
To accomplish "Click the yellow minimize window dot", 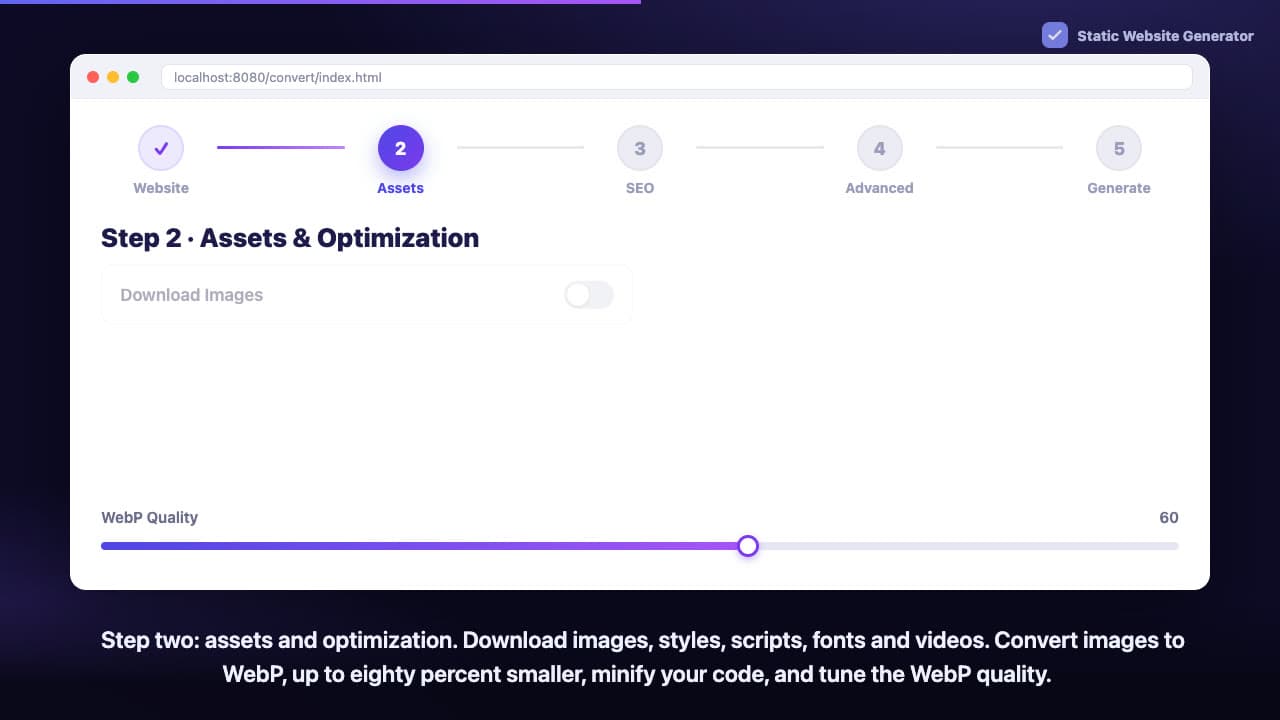I will (113, 77).
